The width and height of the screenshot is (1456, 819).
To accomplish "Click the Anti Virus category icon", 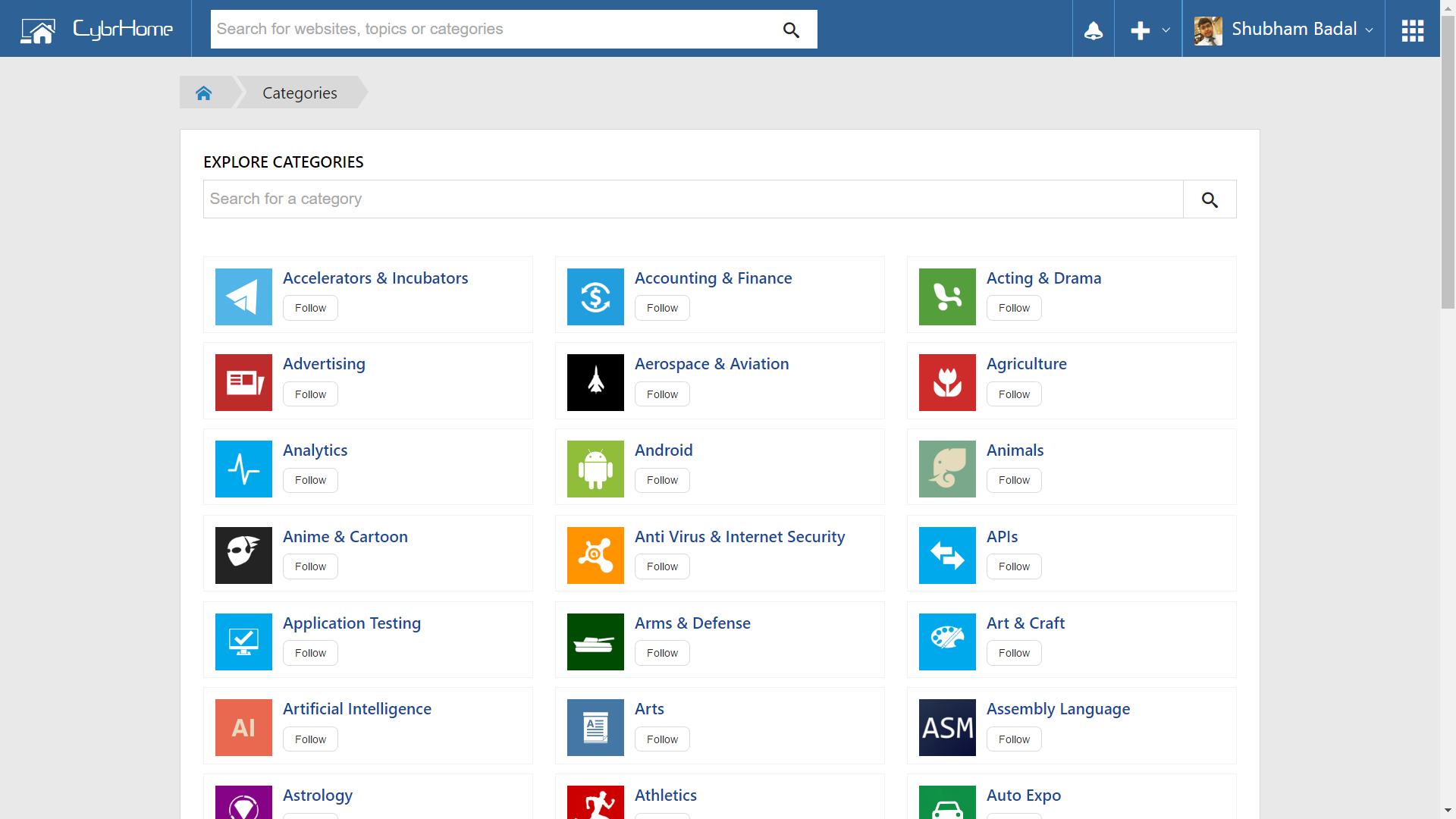I will tap(595, 555).
